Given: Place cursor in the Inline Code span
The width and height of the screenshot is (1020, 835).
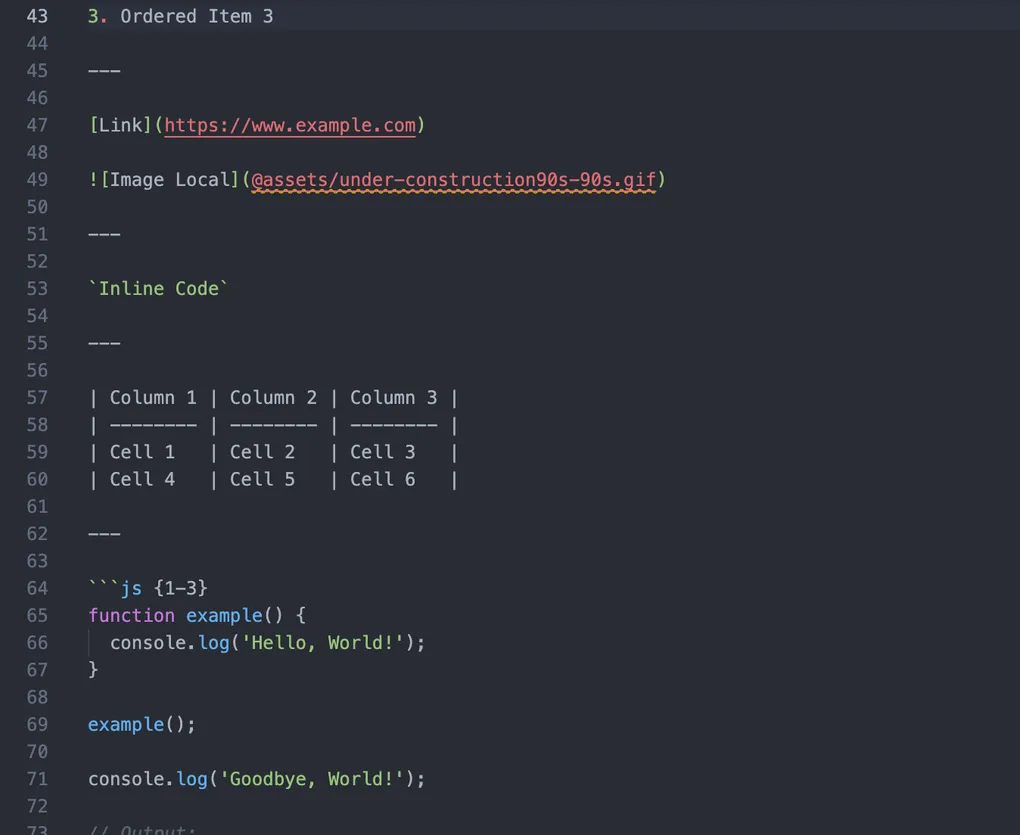Looking at the screenshot, I should pyautogui.click(x=158, y=288).
